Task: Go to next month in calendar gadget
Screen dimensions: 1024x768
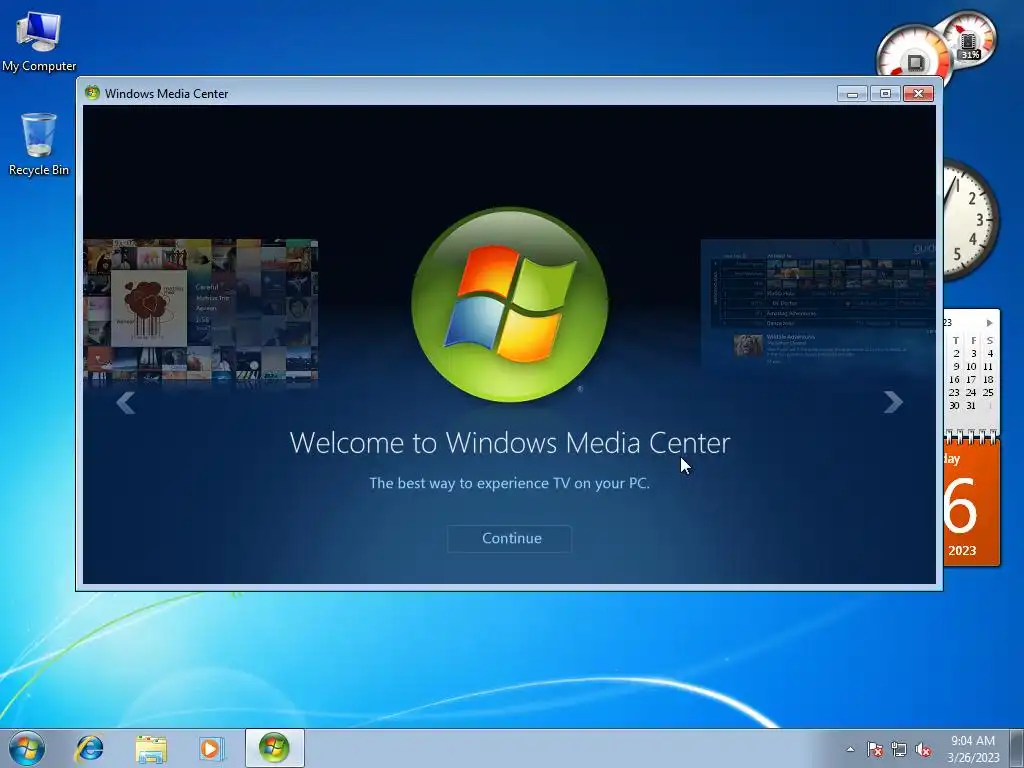Action: [989, 323]
